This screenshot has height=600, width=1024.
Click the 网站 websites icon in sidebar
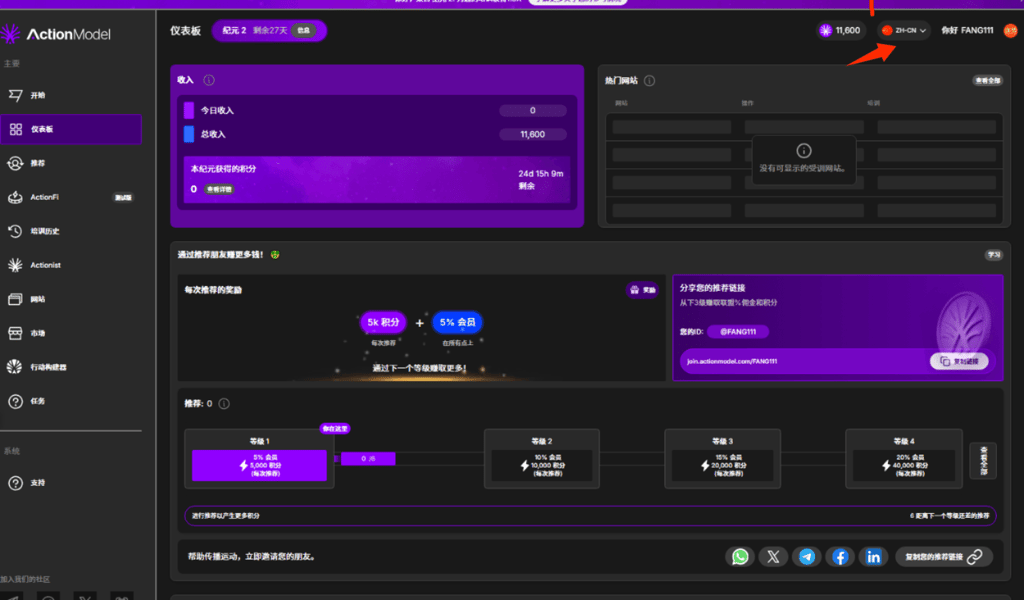point(15,299)
